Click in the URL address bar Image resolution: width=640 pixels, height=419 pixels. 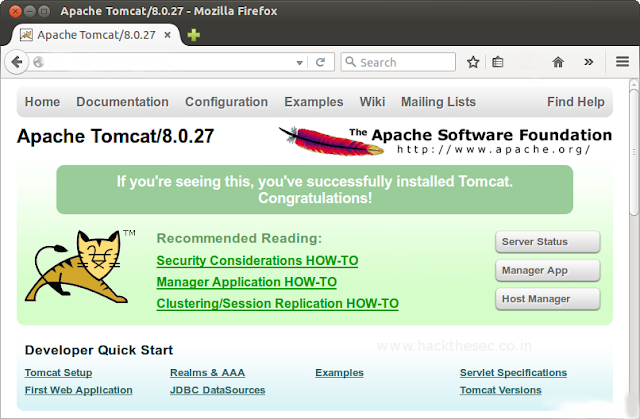(x=171, y=62)
